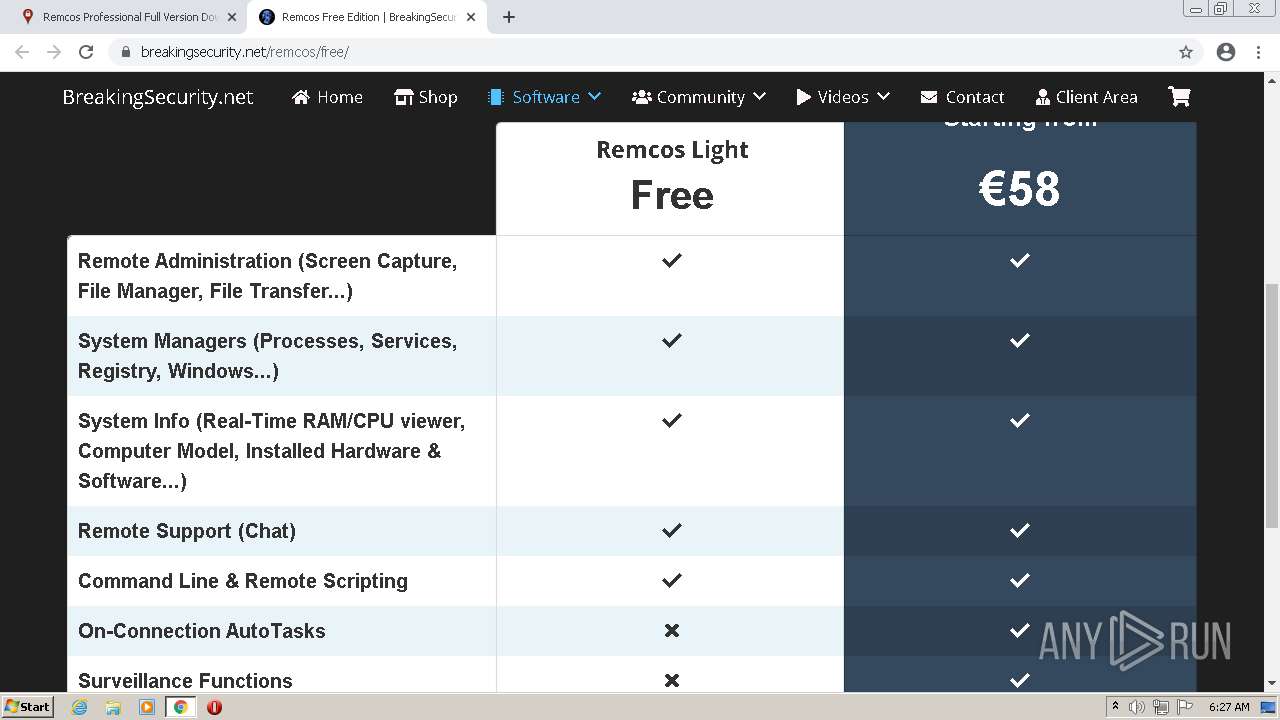This screenshot has width=1280, height=720.
Task: Open Windows Media Player from taskbar
Action: (147, 706)
